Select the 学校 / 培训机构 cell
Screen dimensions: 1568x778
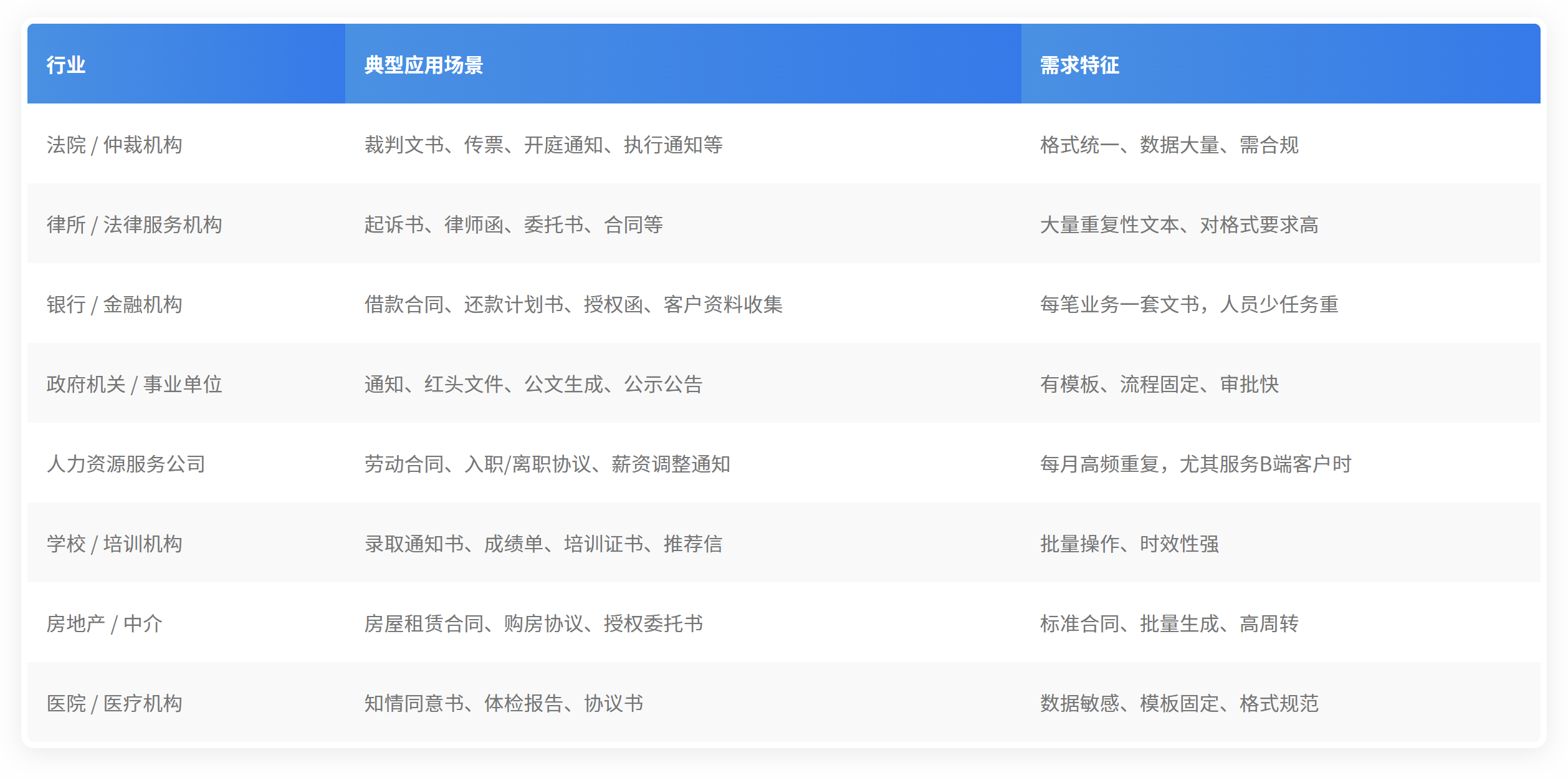click(115, 544)
